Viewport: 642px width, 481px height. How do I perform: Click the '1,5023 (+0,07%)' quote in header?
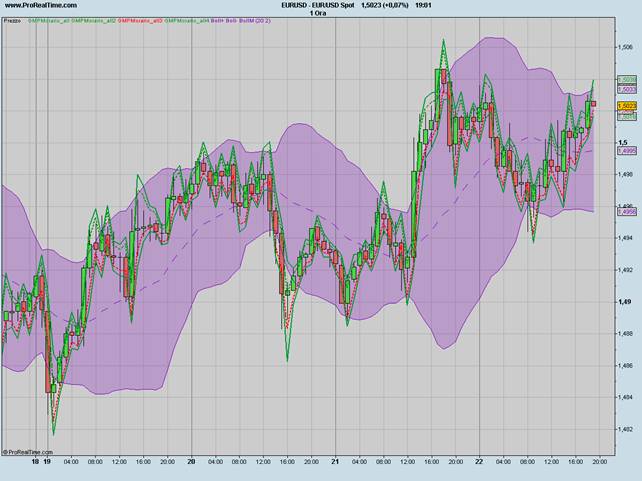pyautogui.click(x=385, y=5)
